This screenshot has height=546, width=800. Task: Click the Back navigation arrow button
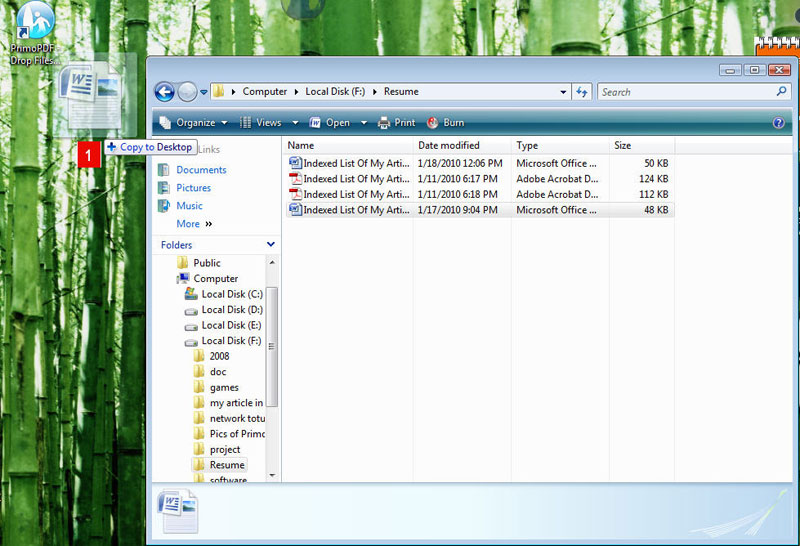point(164,92)
